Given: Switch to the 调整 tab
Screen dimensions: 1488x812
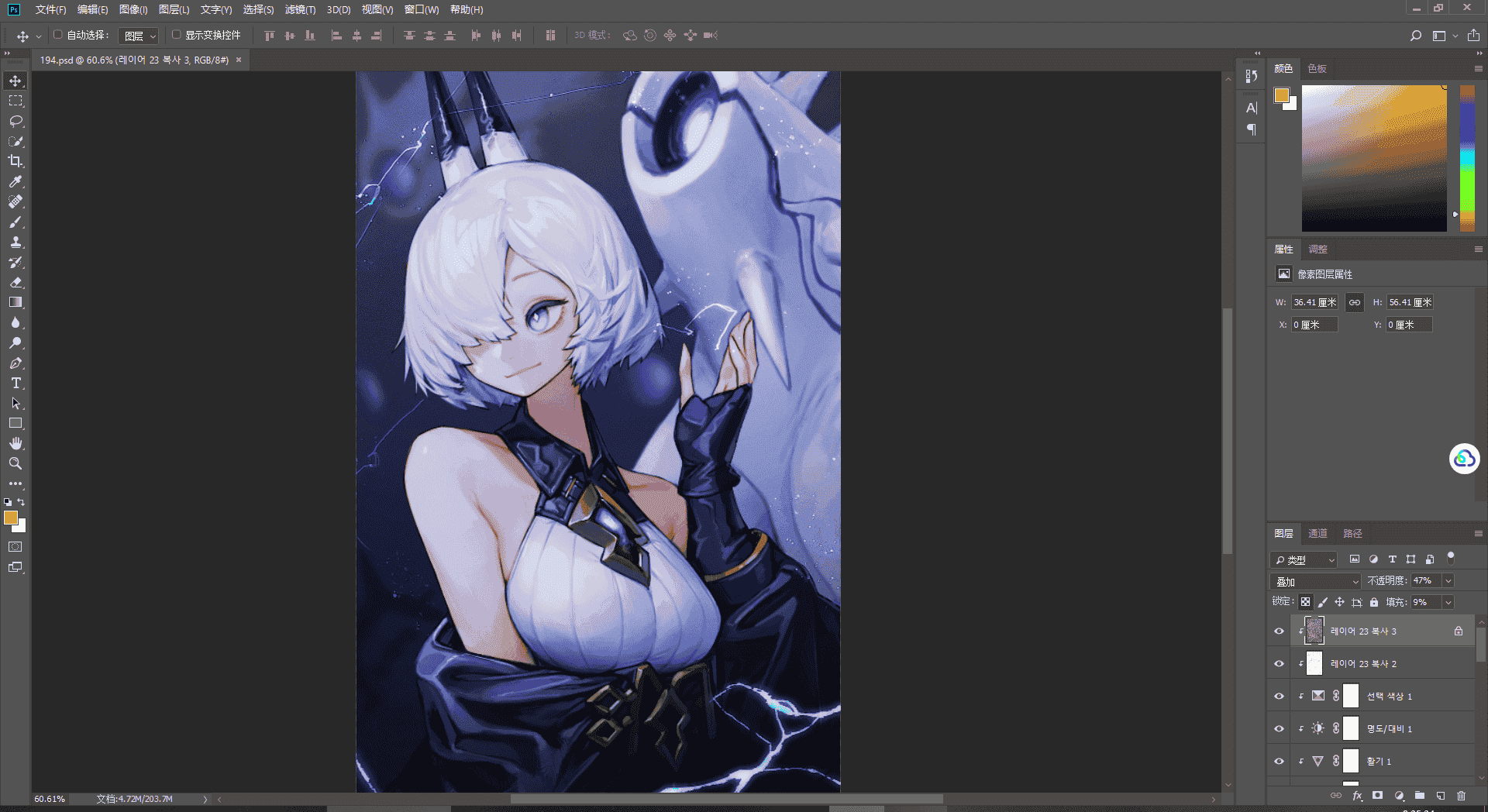Looking at the screenshot, I should click(x=1317, y=249).
